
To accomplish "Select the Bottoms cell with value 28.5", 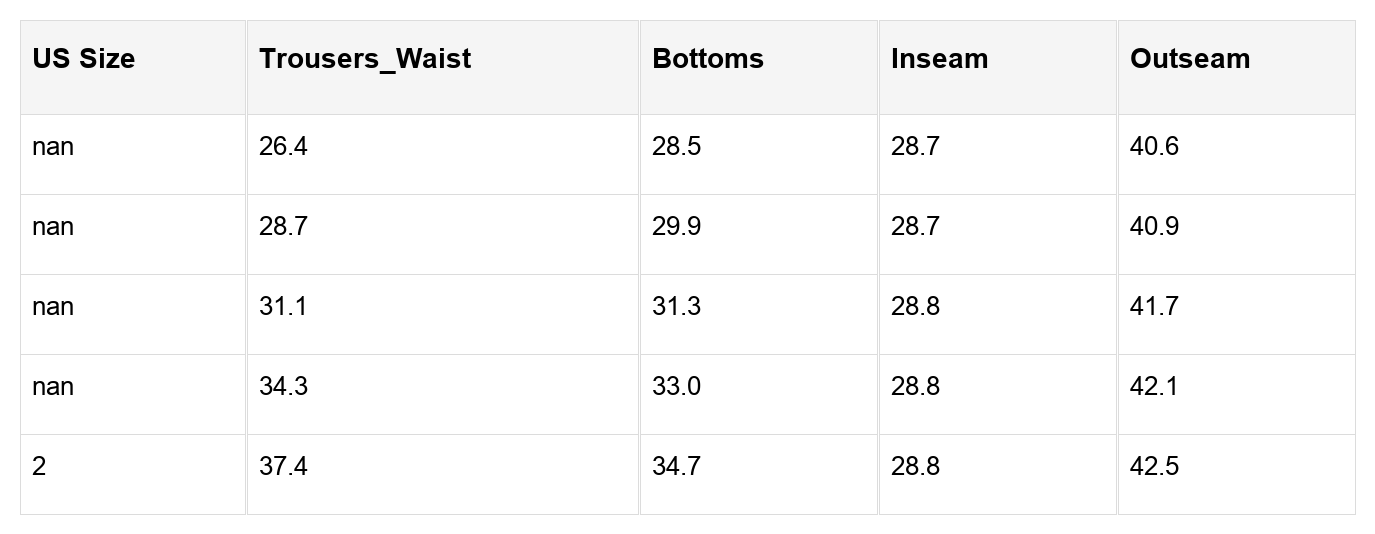I will (677, 147).
